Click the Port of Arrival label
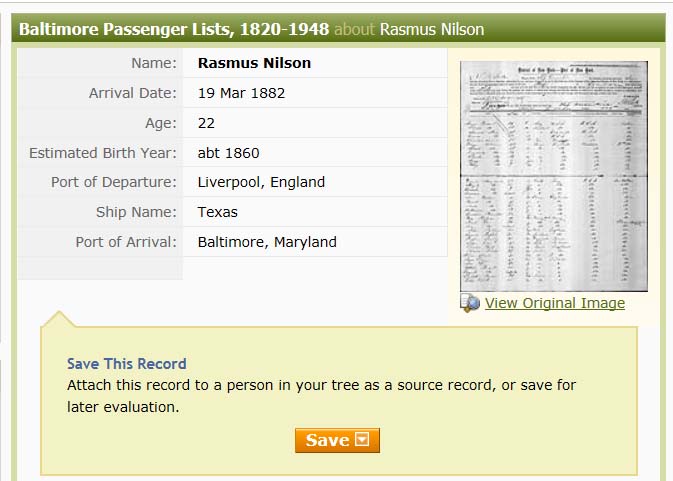 (x=126, y=242)
